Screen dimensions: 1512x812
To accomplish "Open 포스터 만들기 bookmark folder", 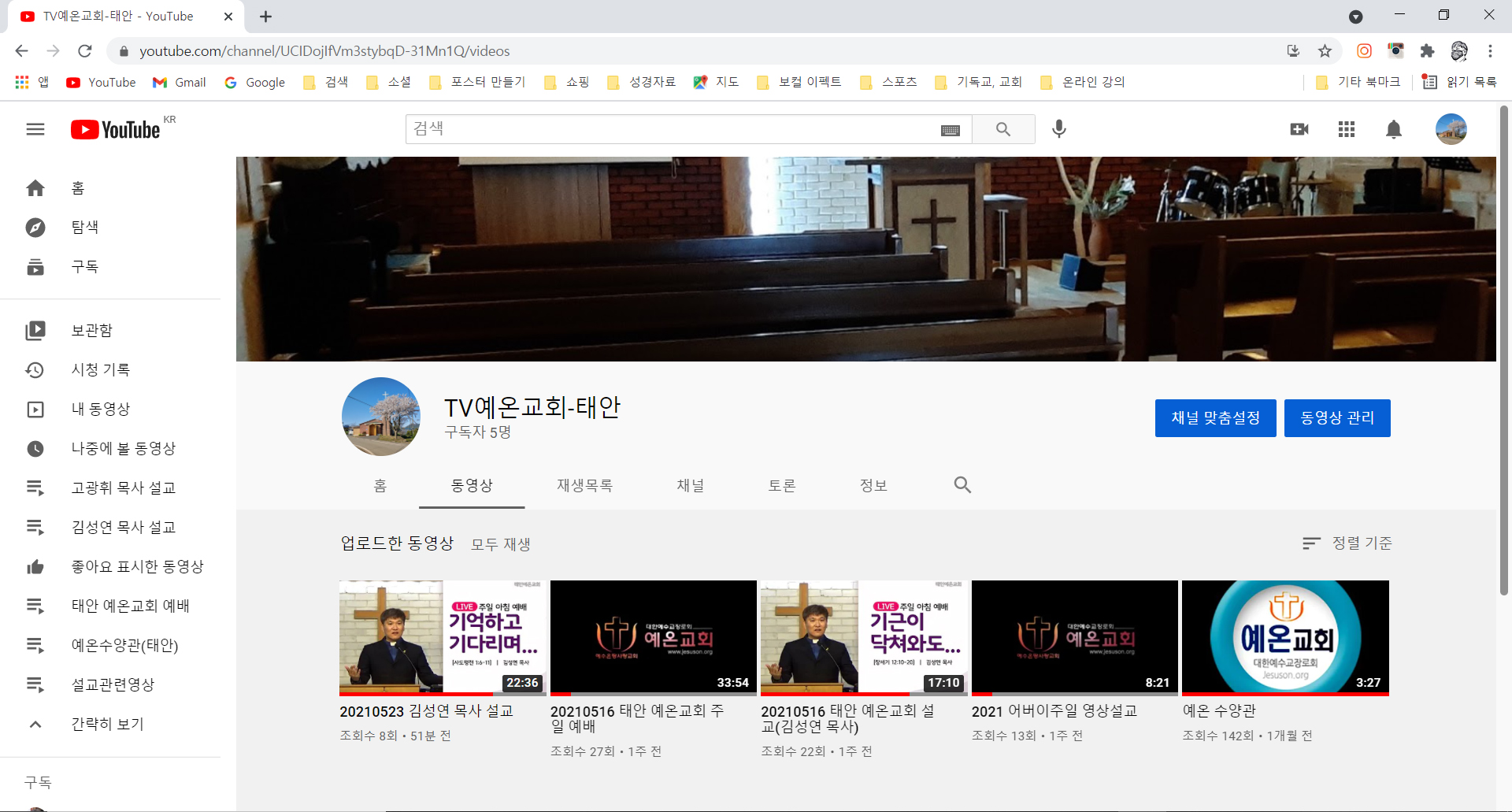I will click(x=477, y=82).
